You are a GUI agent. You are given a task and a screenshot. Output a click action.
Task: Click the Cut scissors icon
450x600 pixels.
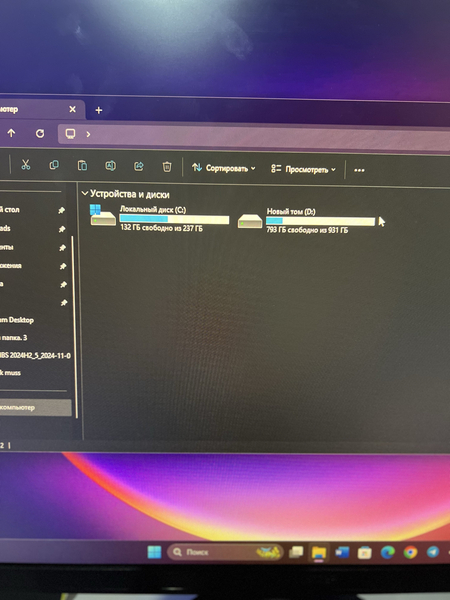[x=25, y=165]
